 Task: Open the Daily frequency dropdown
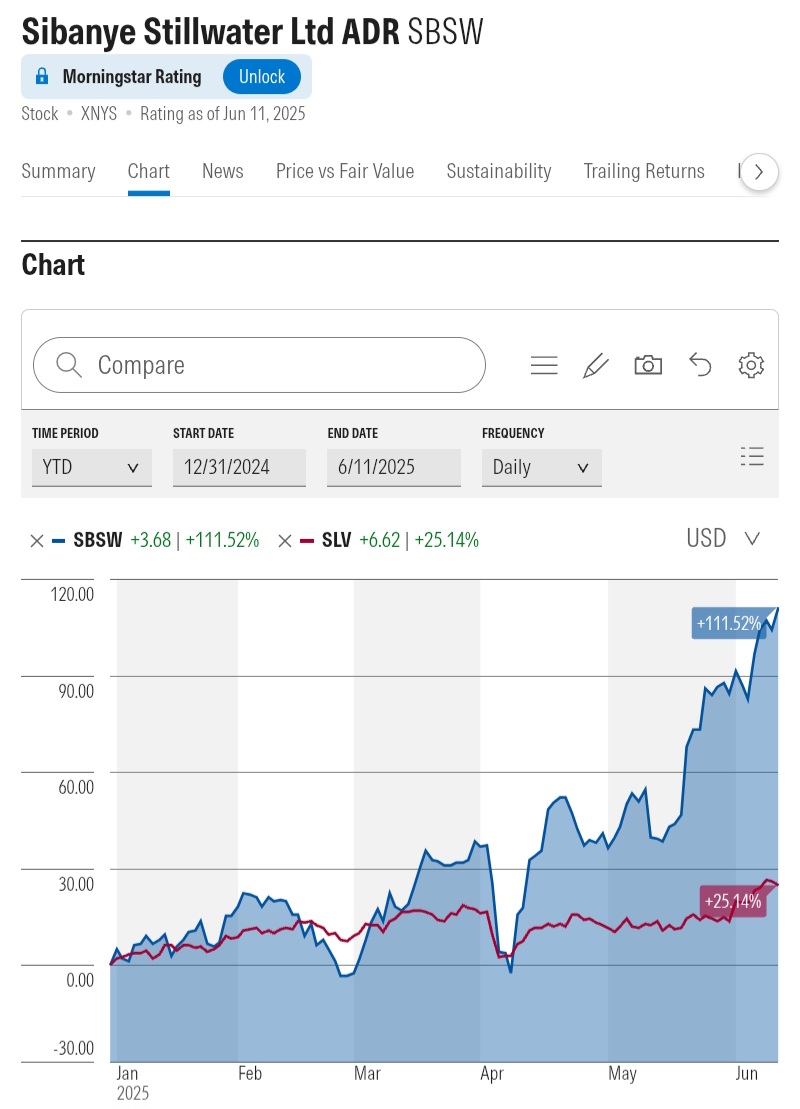pos(542,468)
